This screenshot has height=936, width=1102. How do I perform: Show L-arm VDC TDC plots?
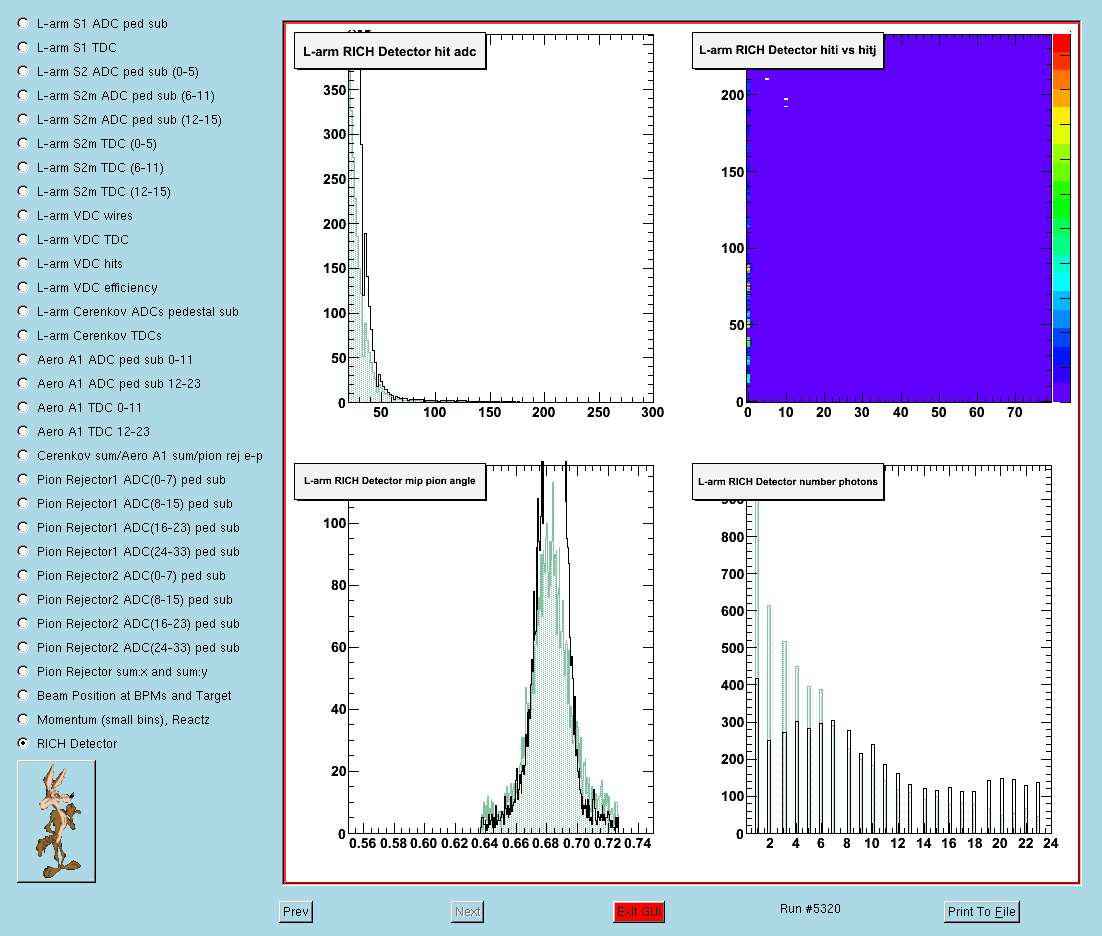(23, 239)
